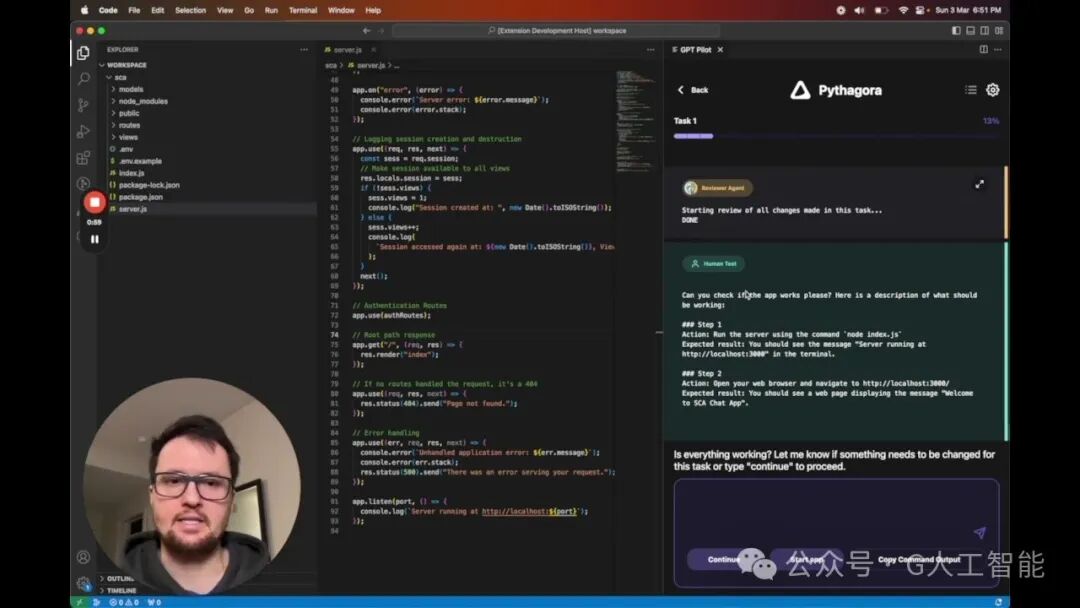This screenshot has height=608, width=1080.
Task: Stop the screen recording with red button
Action: [x=94, y=202]
